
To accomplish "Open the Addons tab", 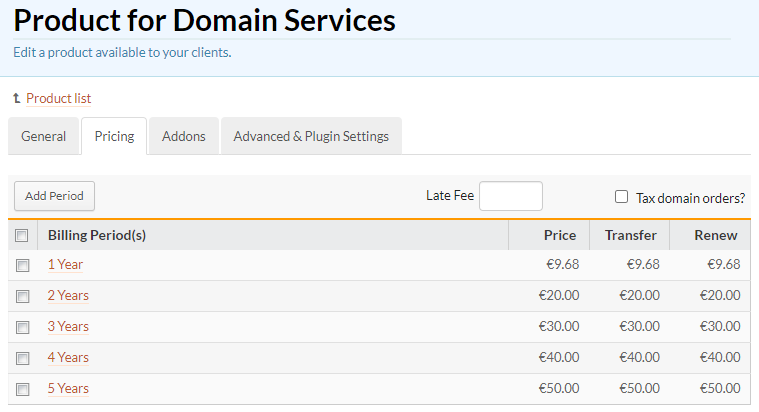I will [184, 136].
